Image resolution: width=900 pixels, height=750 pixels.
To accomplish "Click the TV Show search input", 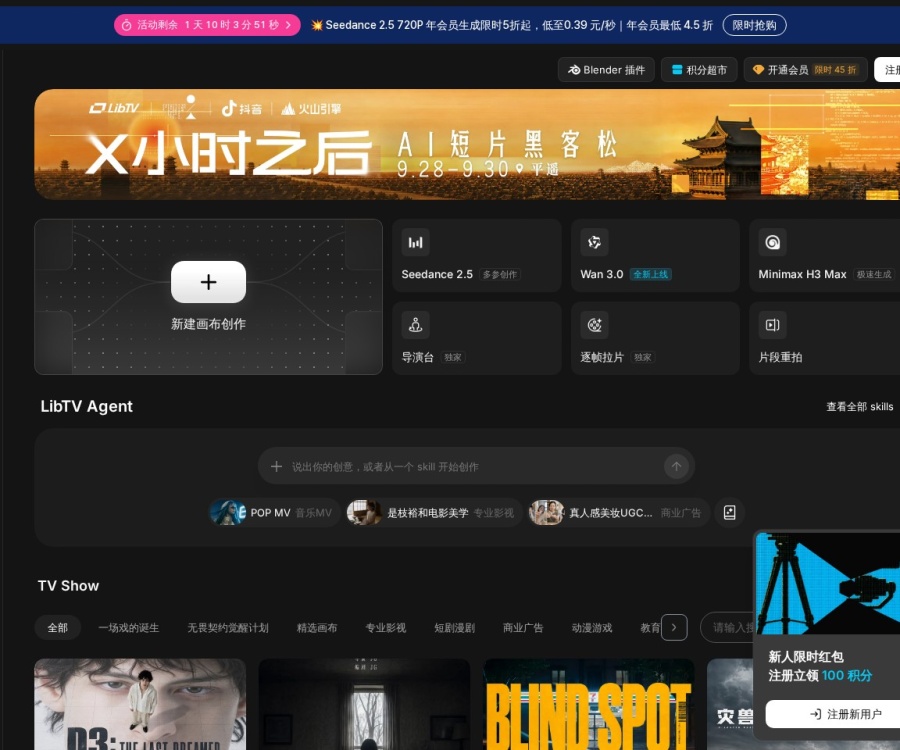I will coord(728,628).
